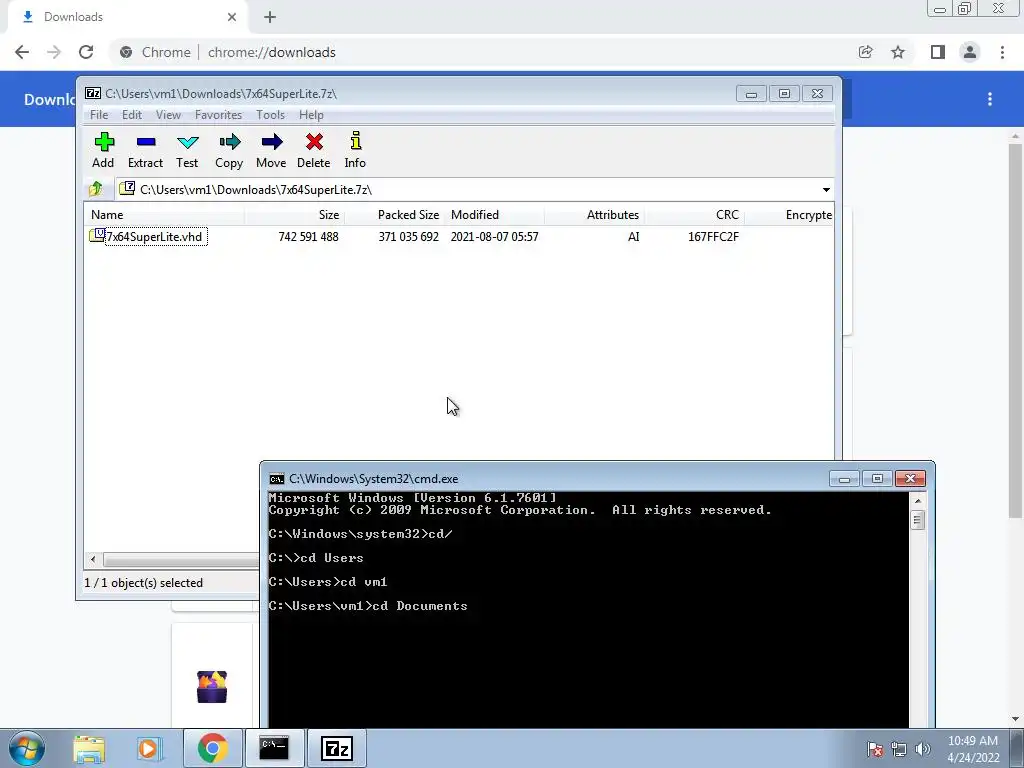The width and height of the screenshot is (1024, 768).
Task: Bookmark this tab with the star icon
Action: (x=898, y=52)
